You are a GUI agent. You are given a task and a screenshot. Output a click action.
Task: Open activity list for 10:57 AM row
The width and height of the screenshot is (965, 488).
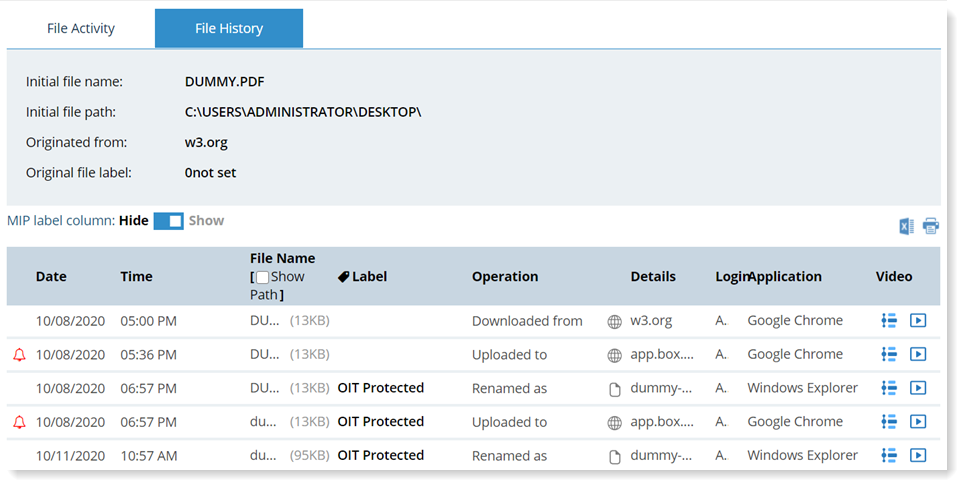(888, 455)
